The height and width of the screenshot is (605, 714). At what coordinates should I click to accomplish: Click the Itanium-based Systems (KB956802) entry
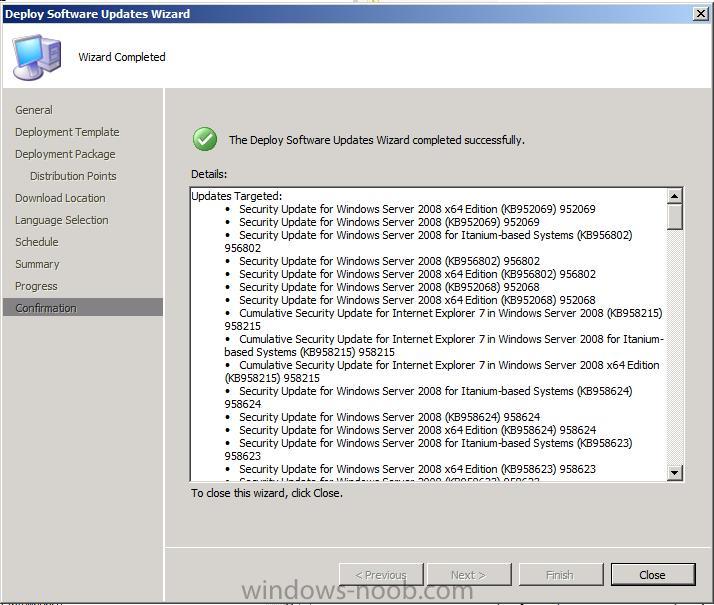(428, 242)
